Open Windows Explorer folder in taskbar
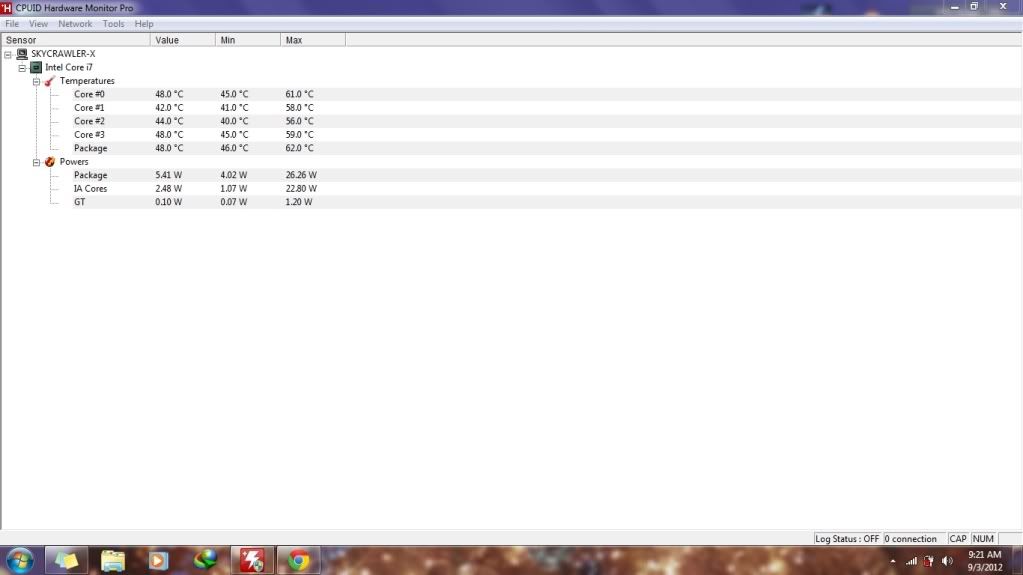Screen dimensions: 1023x575 (113, 560)
